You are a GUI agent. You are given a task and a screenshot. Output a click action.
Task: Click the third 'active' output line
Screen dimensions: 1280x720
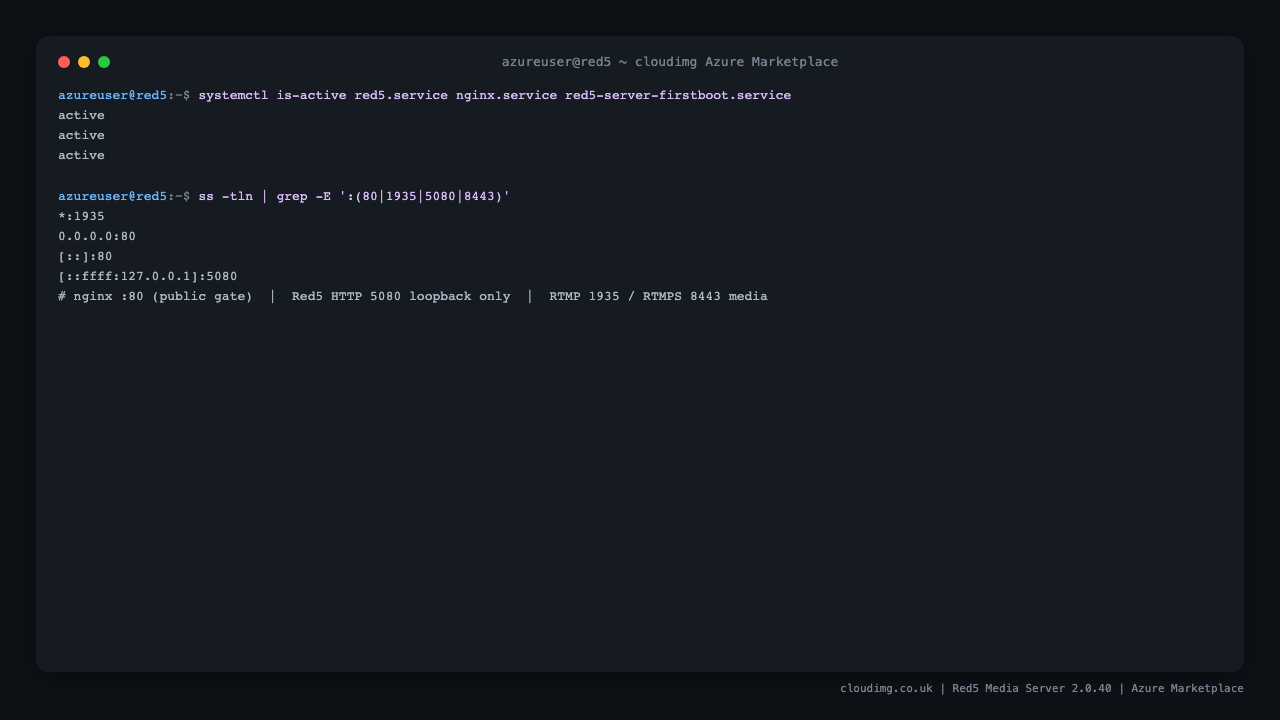coord(81,156)
